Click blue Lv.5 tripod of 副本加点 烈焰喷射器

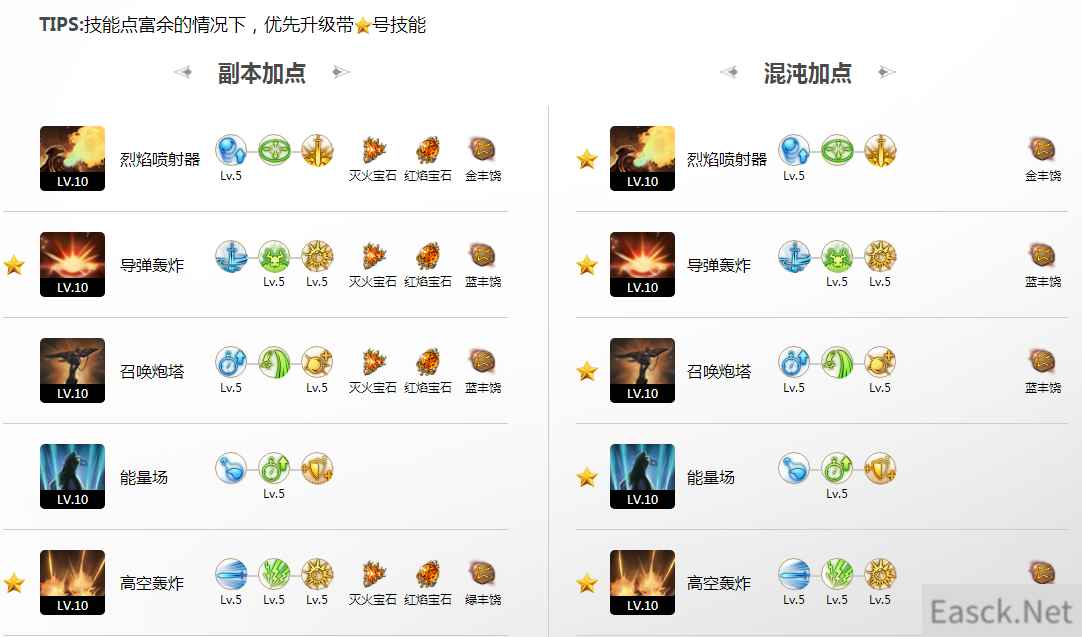point(231,150)
